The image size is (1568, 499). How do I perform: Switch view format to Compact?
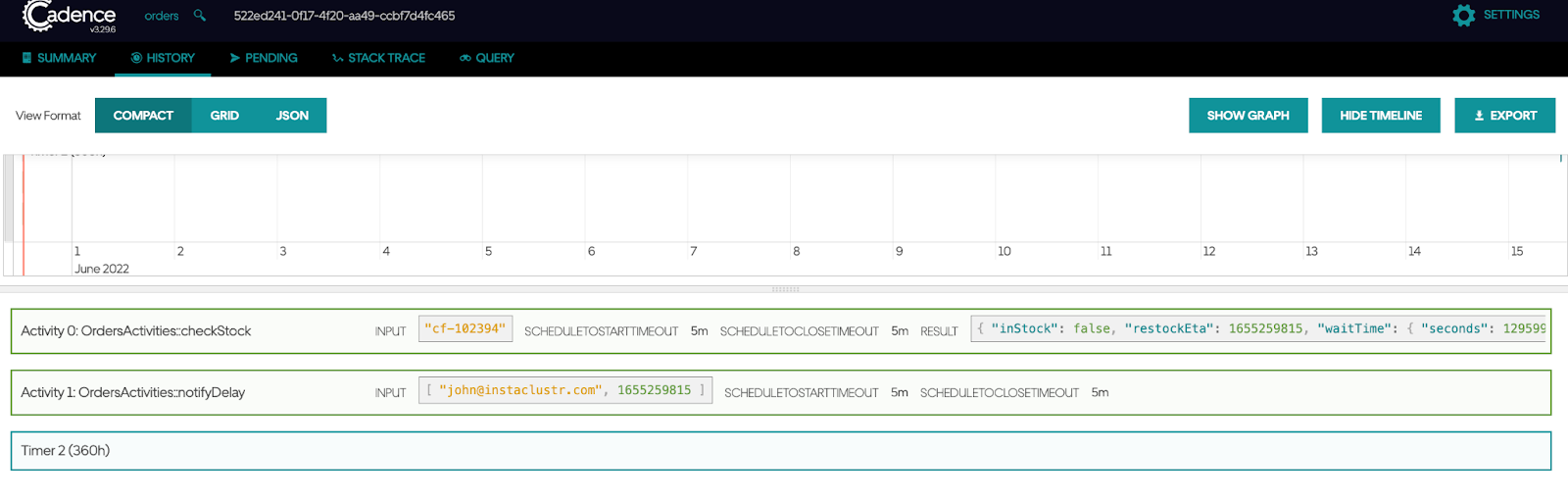click(x=143, y=116)
